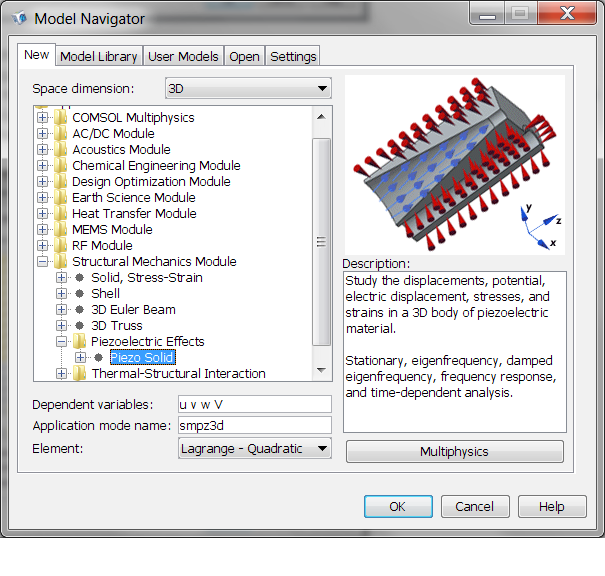
Task: Click the bullet icon beside Piezo Solid
Action: [x=98, y=358]
